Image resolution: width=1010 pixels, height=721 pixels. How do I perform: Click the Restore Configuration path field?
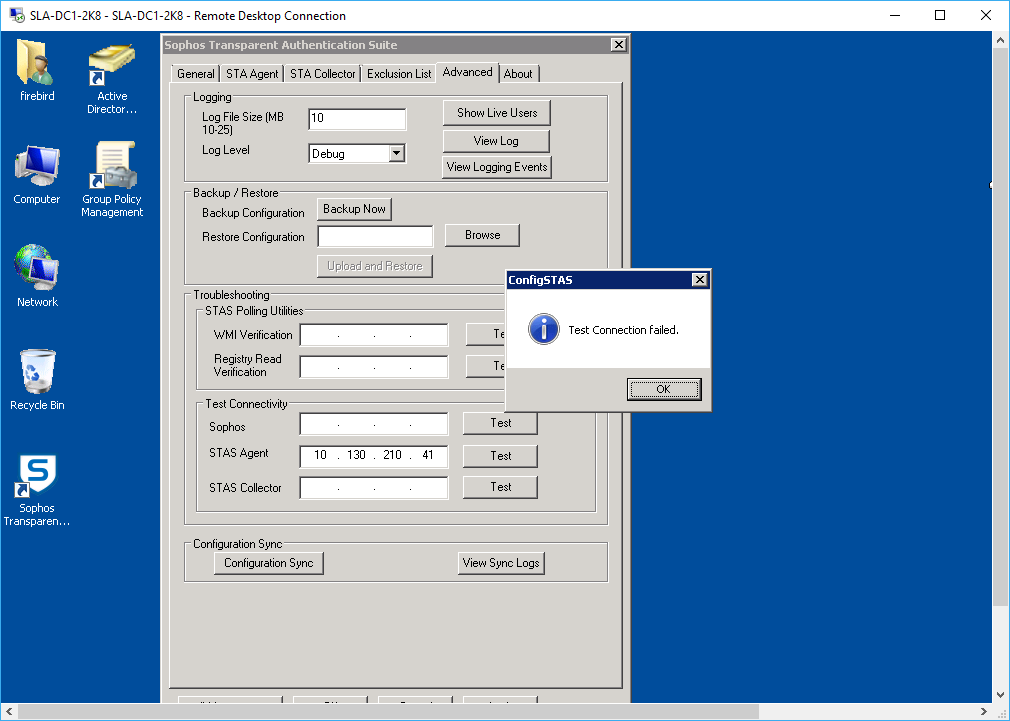(375, 236)
